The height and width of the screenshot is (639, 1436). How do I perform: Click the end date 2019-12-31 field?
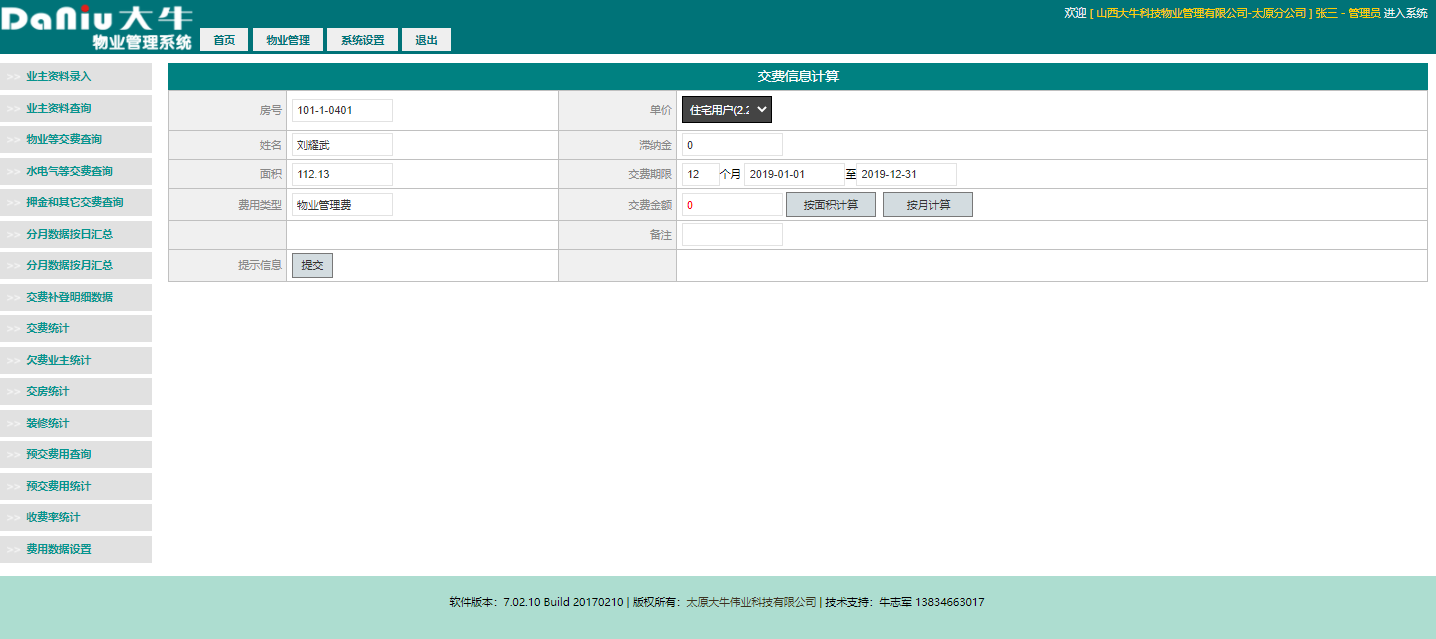point(906,174)
